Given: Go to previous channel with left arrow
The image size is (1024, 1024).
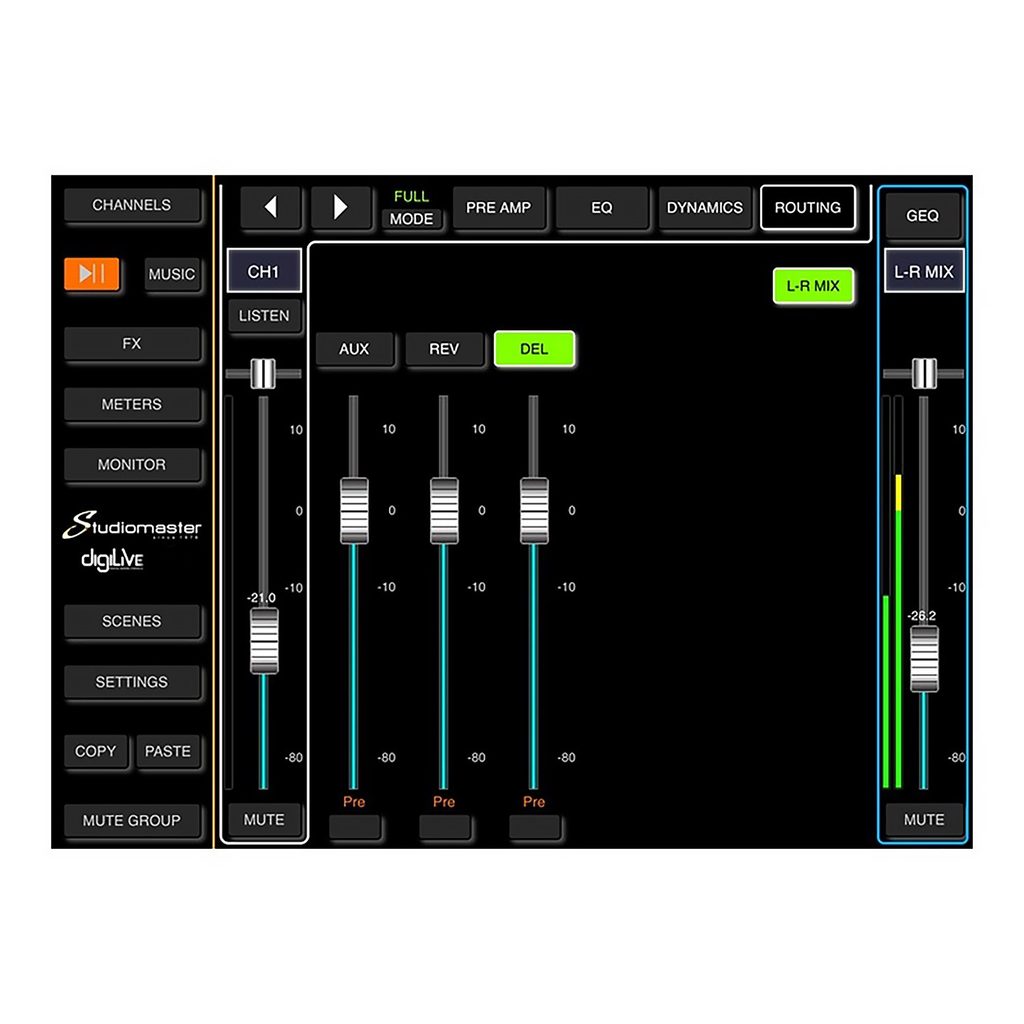Looking at the screenshot, I should tap(270, 208).
